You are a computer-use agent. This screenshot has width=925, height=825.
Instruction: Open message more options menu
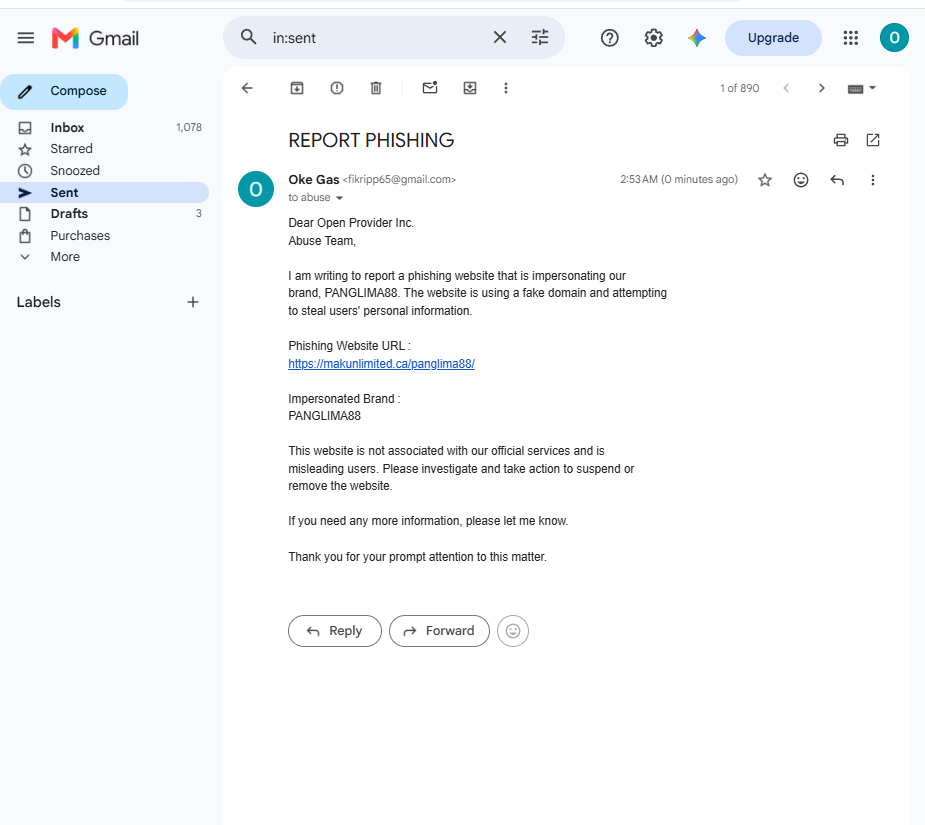[x=872, y=180]
